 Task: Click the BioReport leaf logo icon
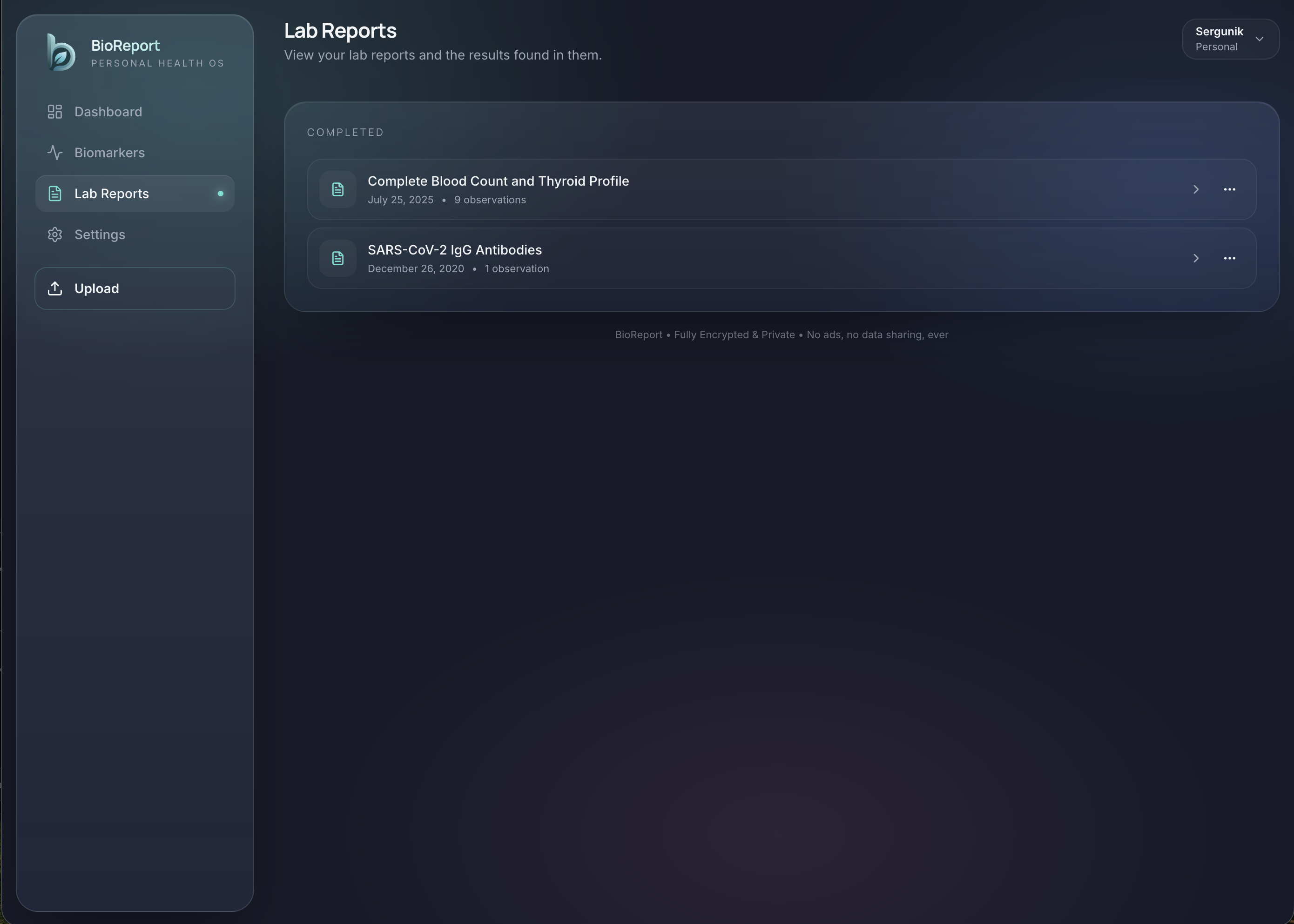(61, 52)
